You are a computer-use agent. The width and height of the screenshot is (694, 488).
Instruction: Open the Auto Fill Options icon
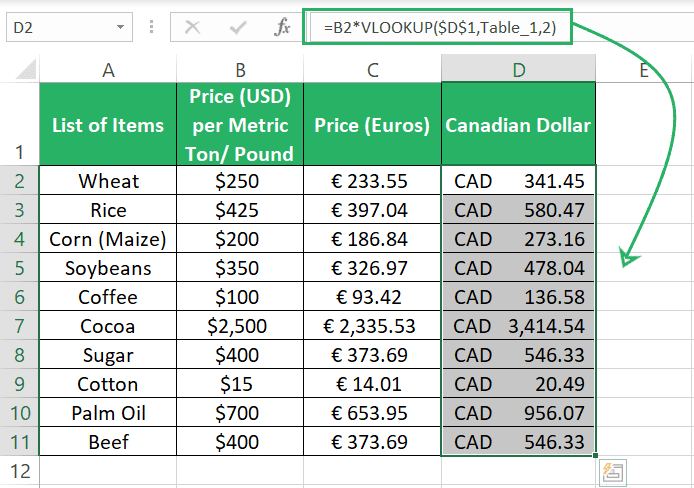[613, 473]
